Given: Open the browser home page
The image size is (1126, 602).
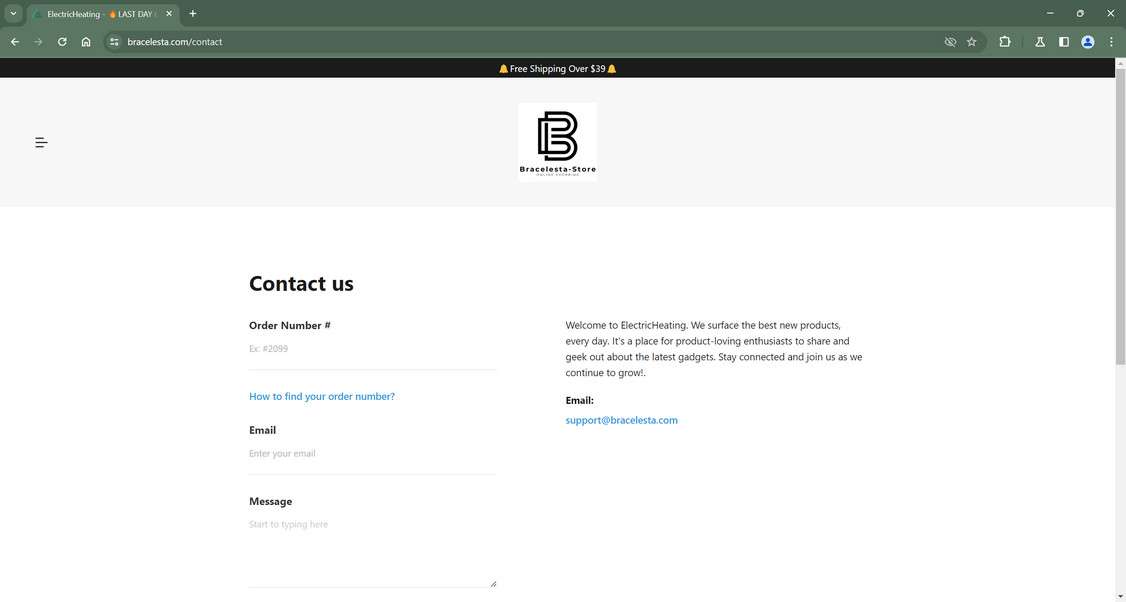Looking at the screenshot, I should pyautogui.click(x=86, y=42).
